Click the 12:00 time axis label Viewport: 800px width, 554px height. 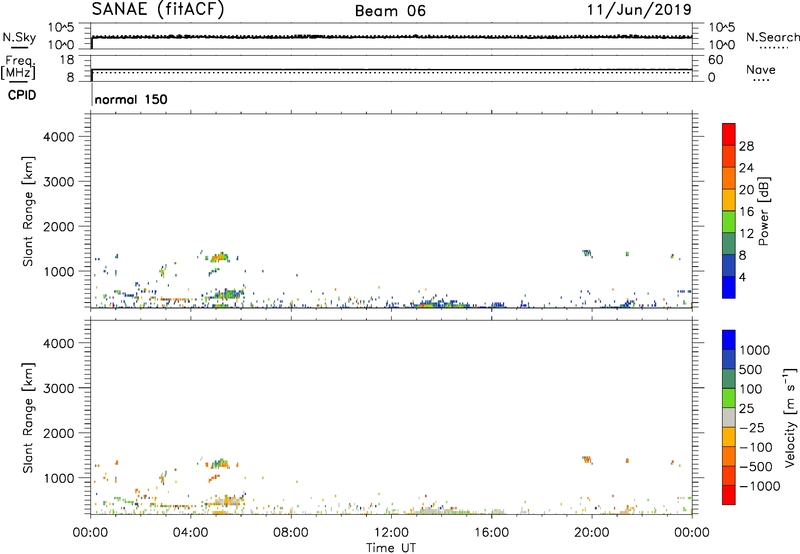pyautogui.click(x=391, y=533)
